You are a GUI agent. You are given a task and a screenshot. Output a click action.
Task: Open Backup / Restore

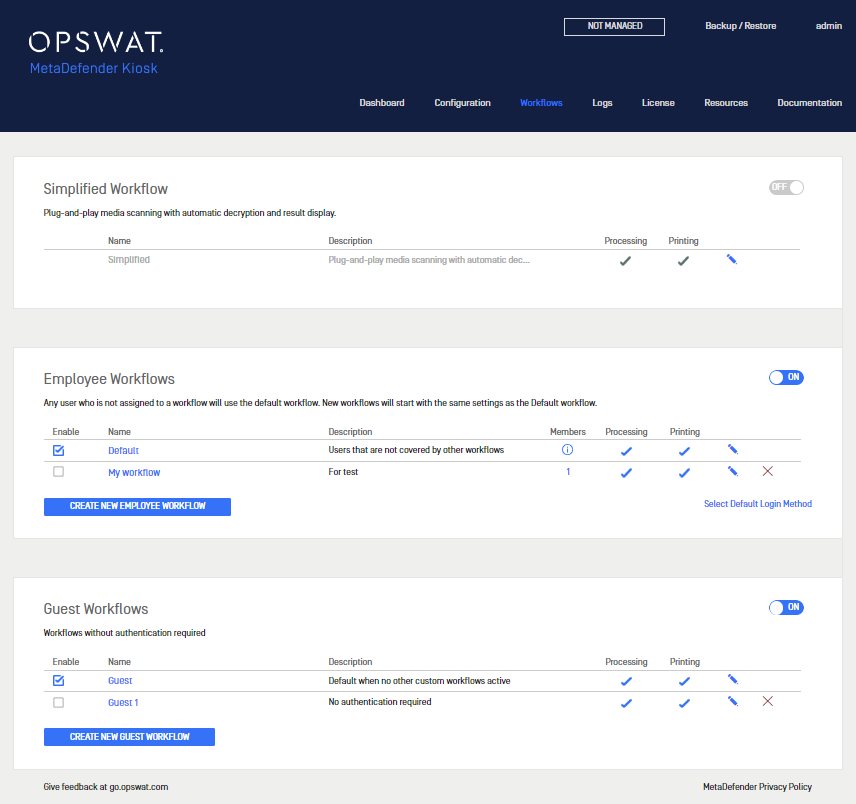(740, 26)
